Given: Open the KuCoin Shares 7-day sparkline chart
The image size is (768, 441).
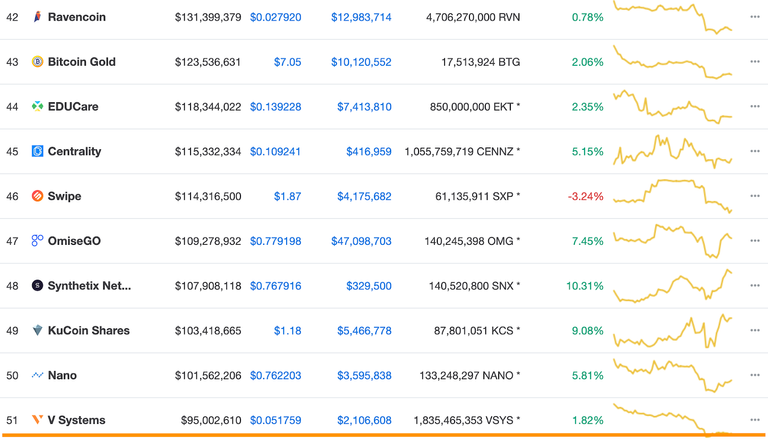Looking at the screenshot, I should tap(672, 331).
